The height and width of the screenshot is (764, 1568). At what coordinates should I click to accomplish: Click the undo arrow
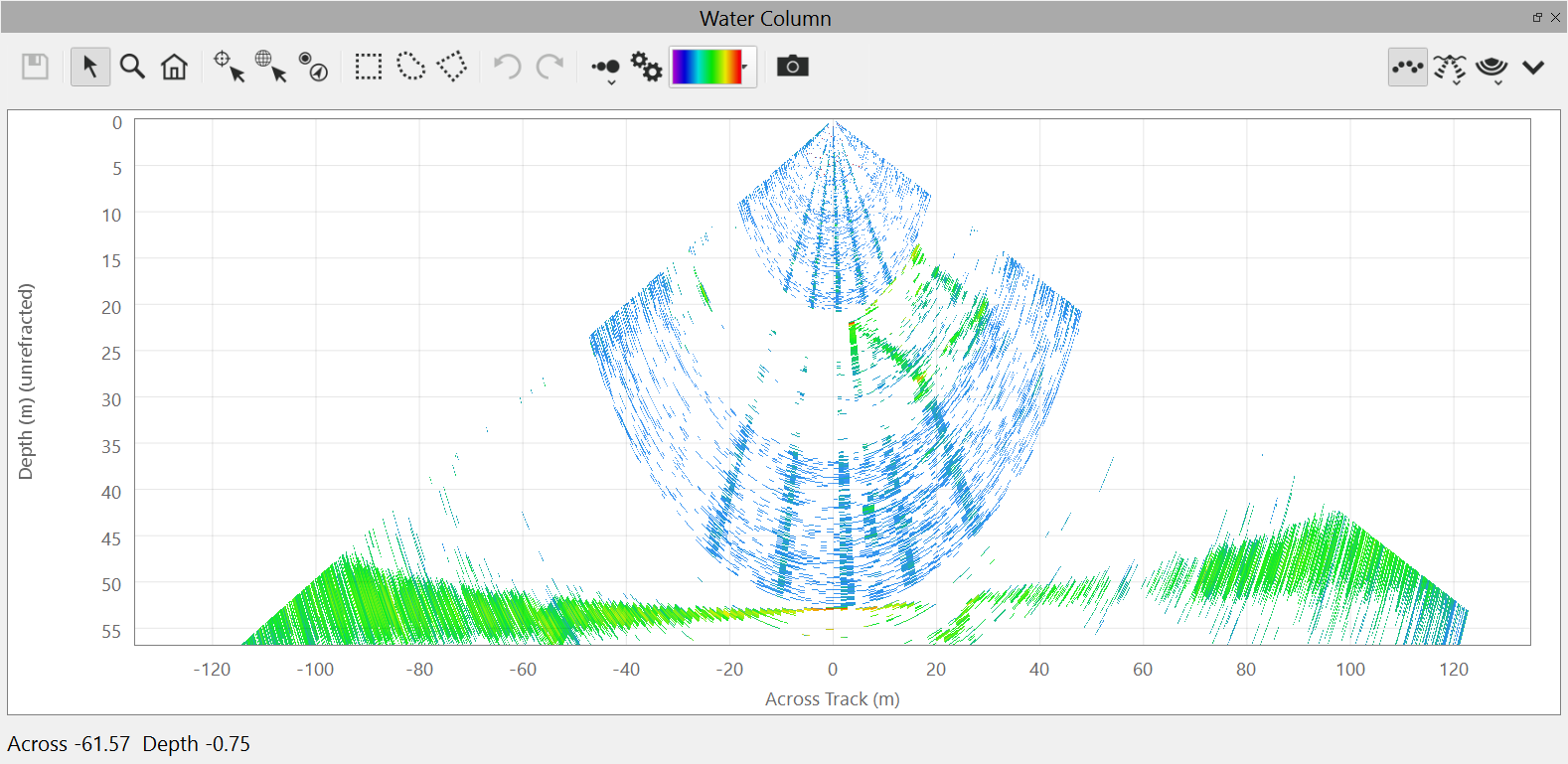pos(508,67)
